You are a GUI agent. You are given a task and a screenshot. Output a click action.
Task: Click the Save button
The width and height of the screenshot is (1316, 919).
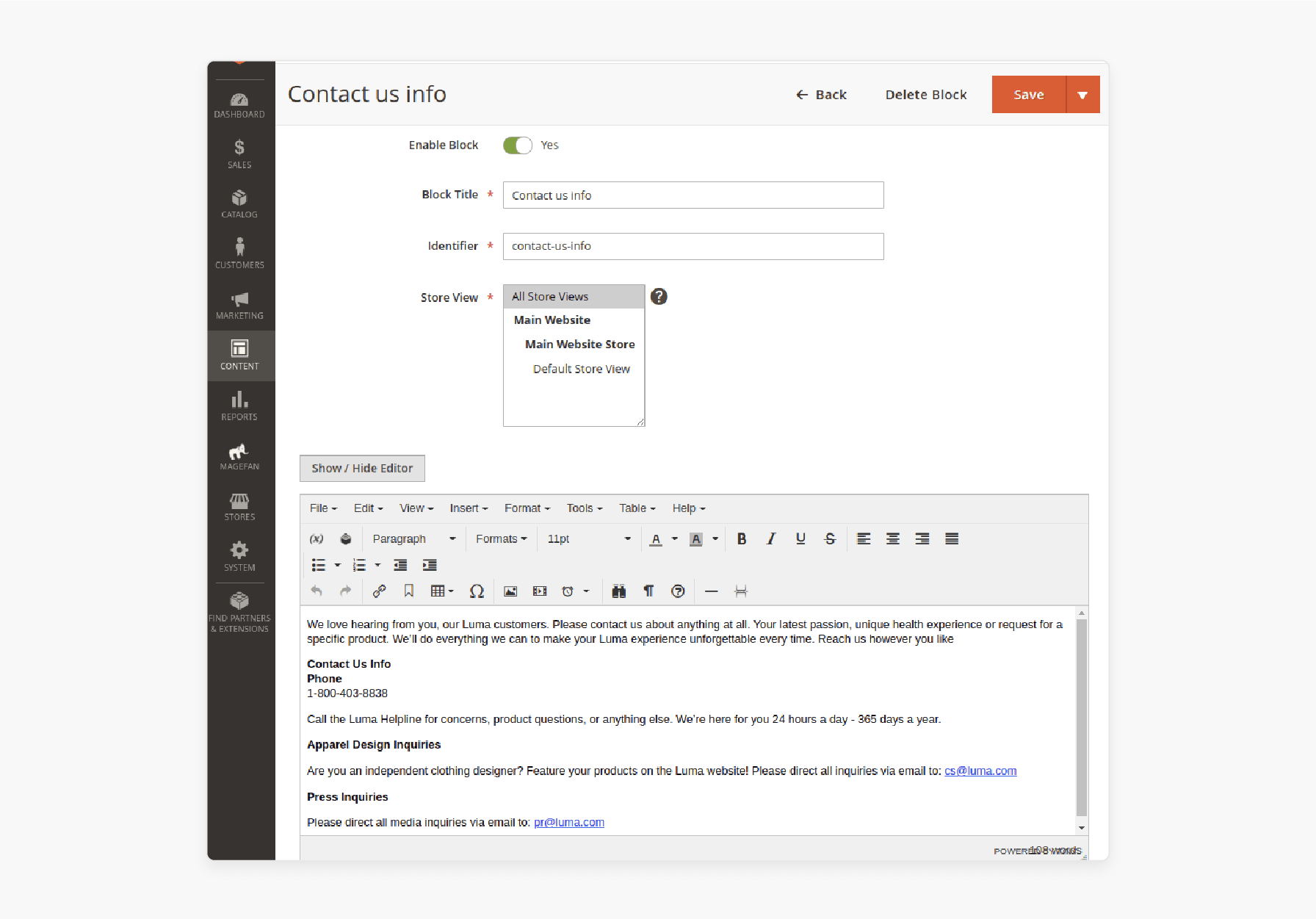click(x=1029, y=95)
